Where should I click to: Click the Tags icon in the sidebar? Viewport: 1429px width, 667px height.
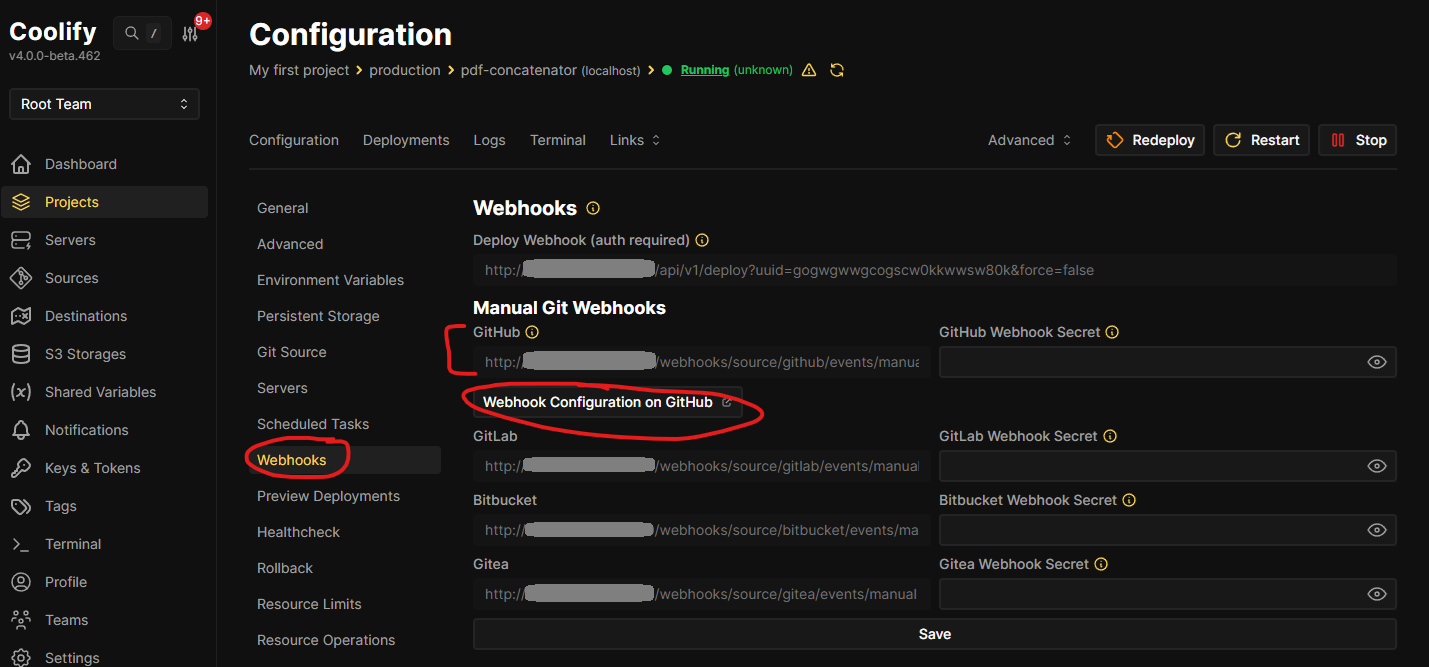(21, 506)
